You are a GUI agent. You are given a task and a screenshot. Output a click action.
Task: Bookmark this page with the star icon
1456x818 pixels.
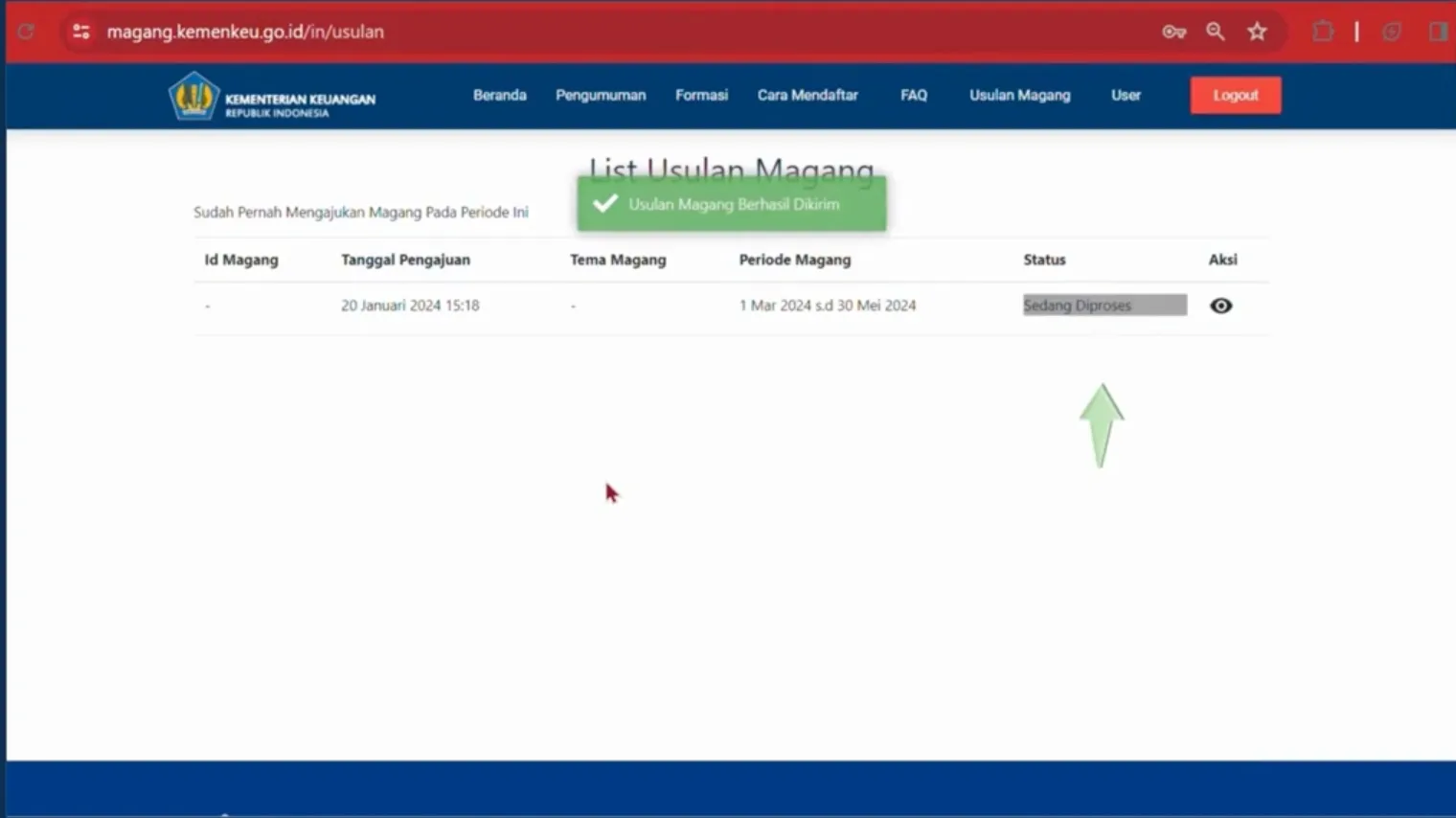[1257, 32]
